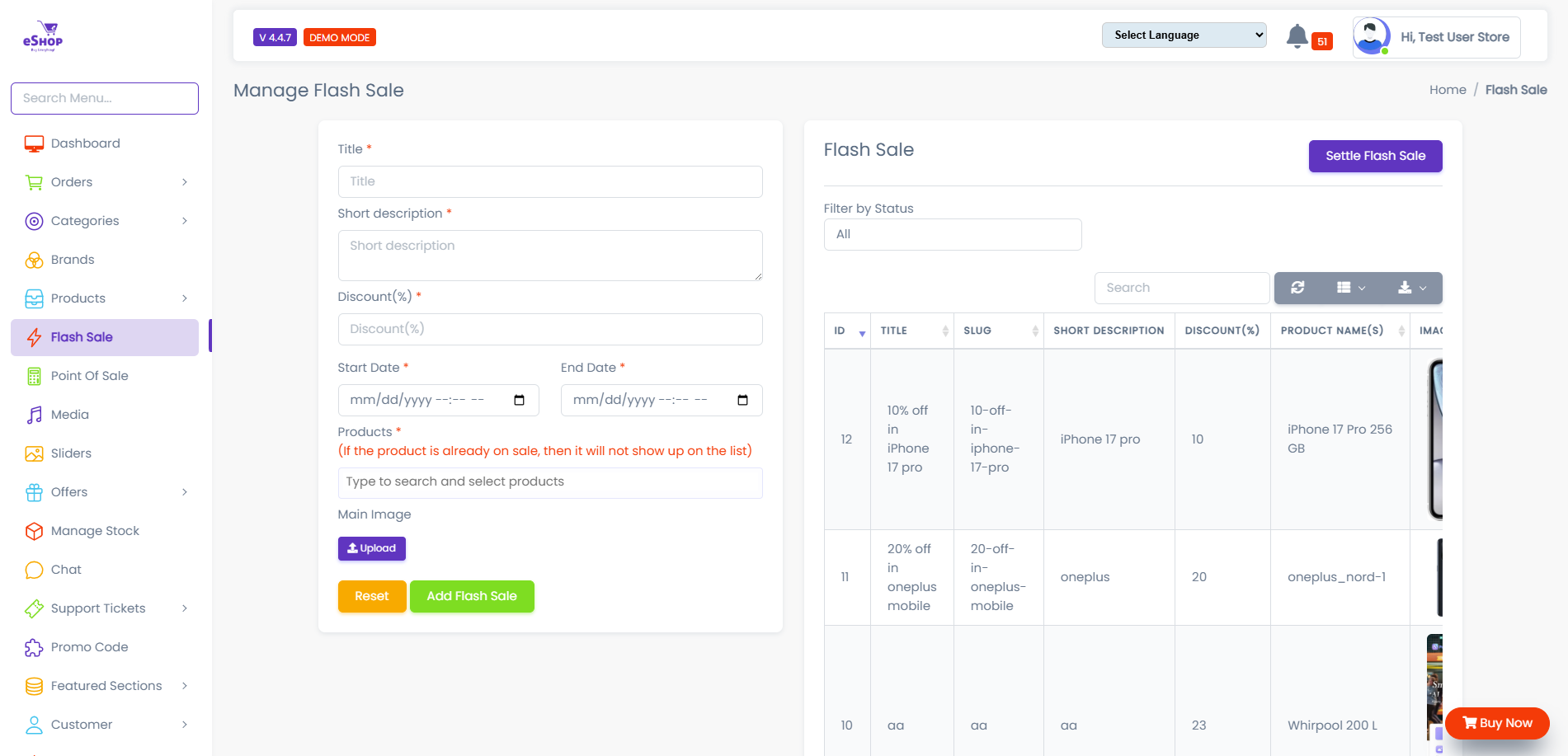
Task: Open table columns toggle dropdown
Action: [x=1351, y=288]
